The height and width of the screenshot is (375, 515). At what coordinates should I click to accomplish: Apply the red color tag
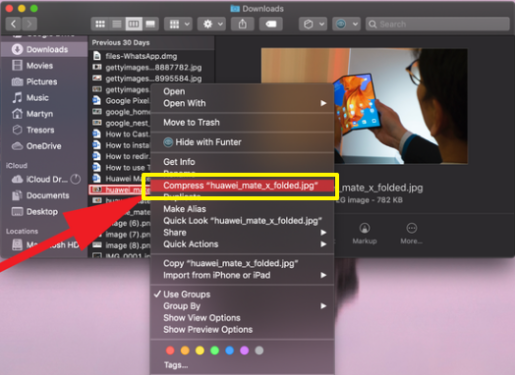click(x=170, y=350)
